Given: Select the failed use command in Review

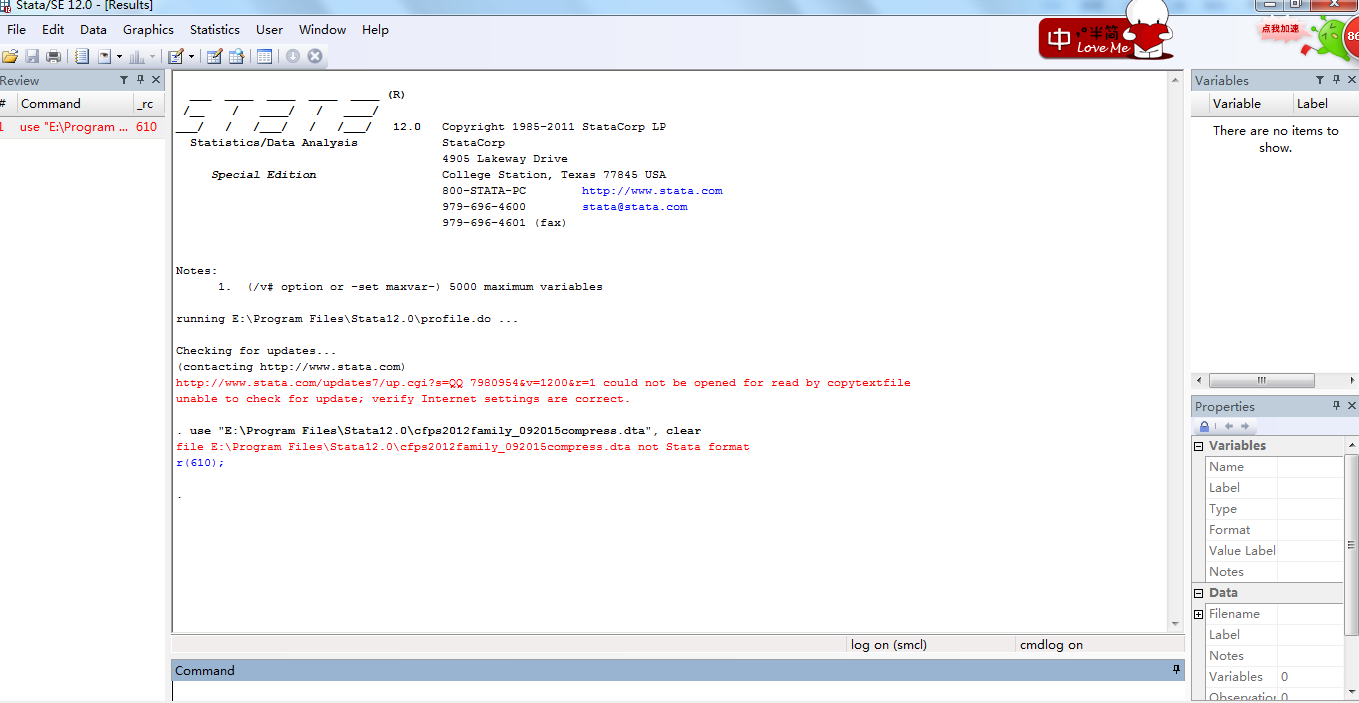Looking at the screenshot, I should (82, 127).
